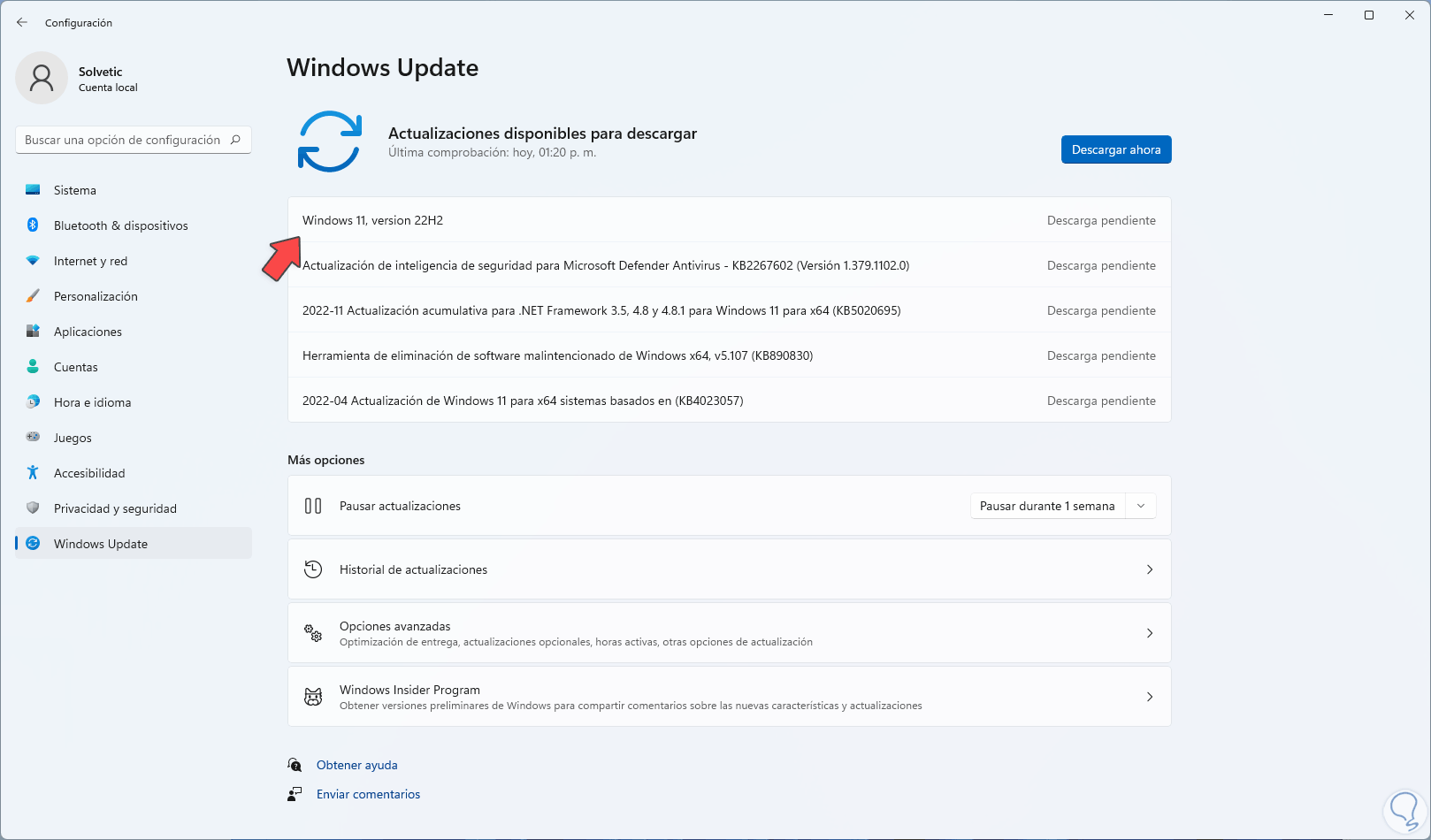Click the Bluetooth icon in sidebar

[33, 225]
